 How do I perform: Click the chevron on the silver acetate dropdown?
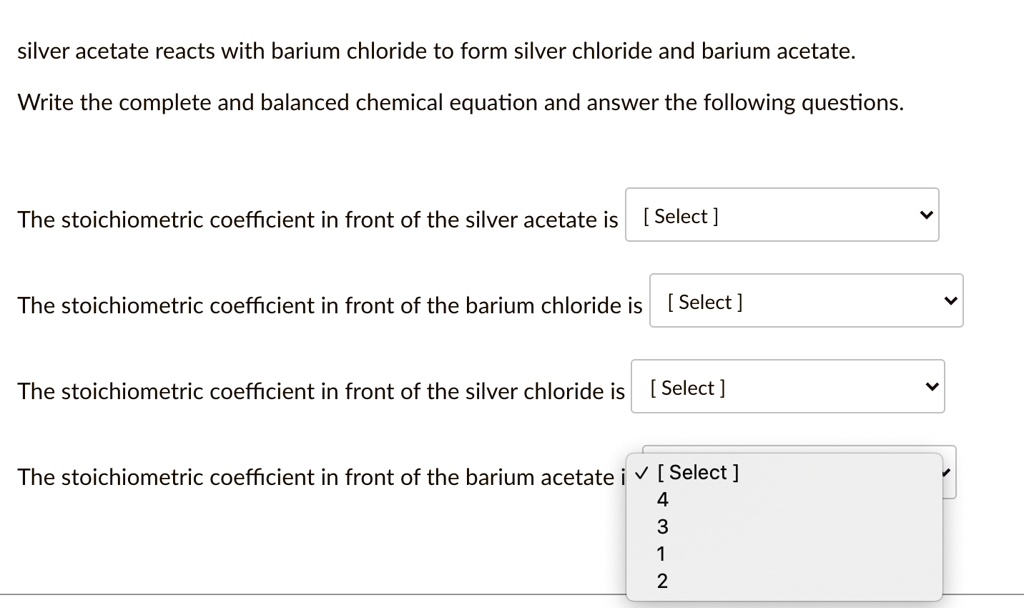(x=925, y=214)
